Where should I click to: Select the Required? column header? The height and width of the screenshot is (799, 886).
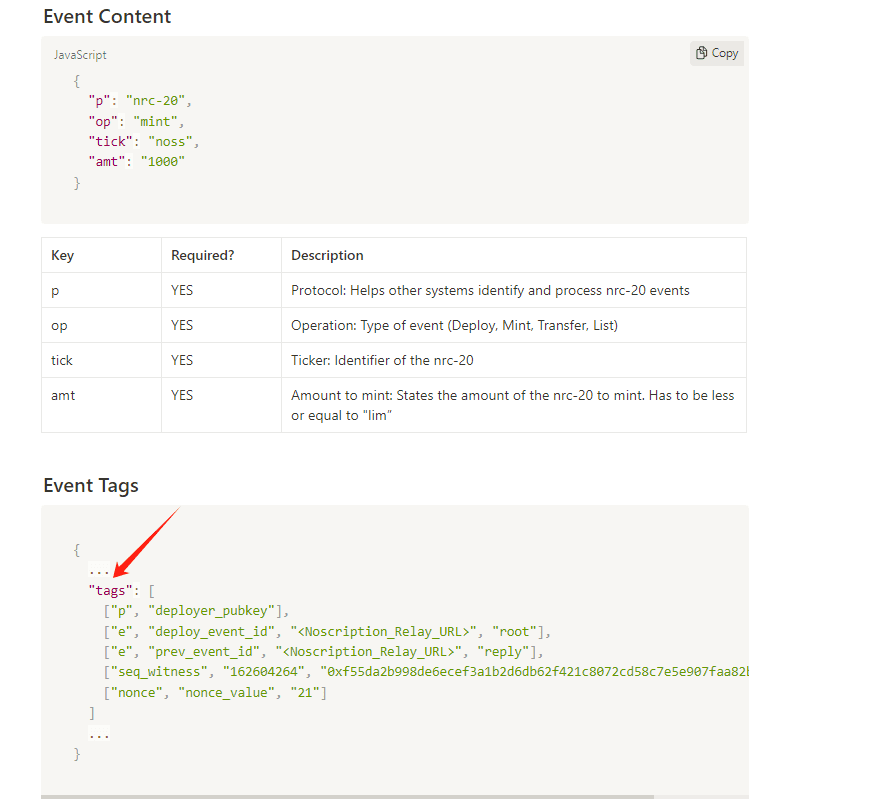202,255
